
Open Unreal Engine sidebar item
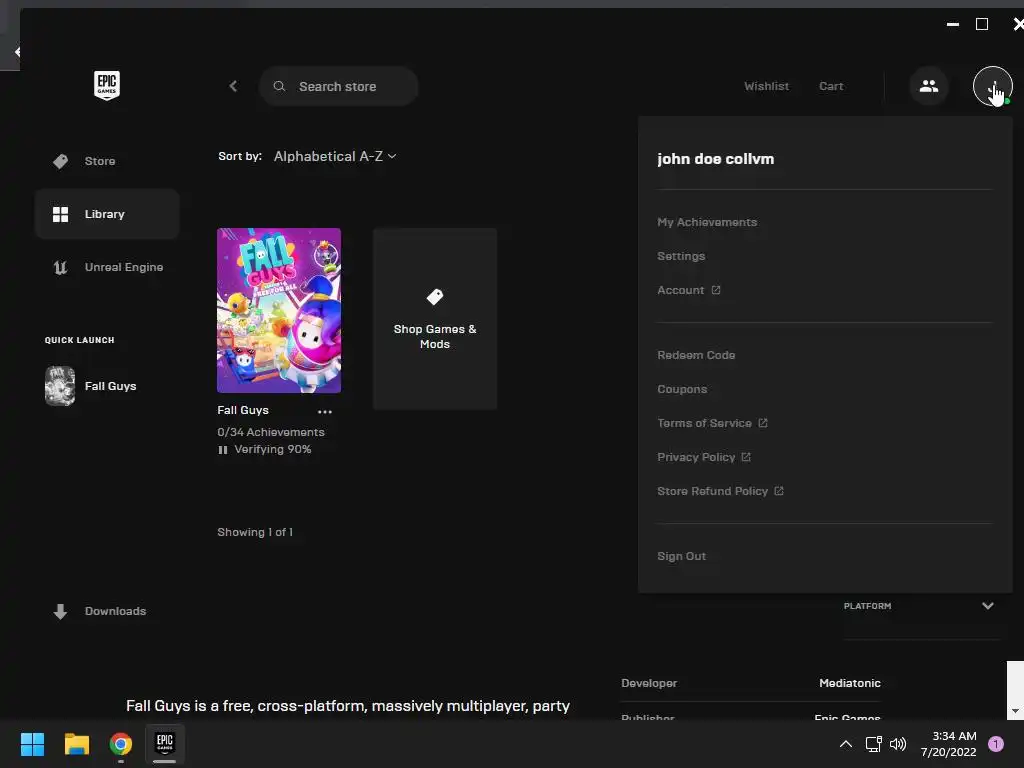tap(107, 267)
